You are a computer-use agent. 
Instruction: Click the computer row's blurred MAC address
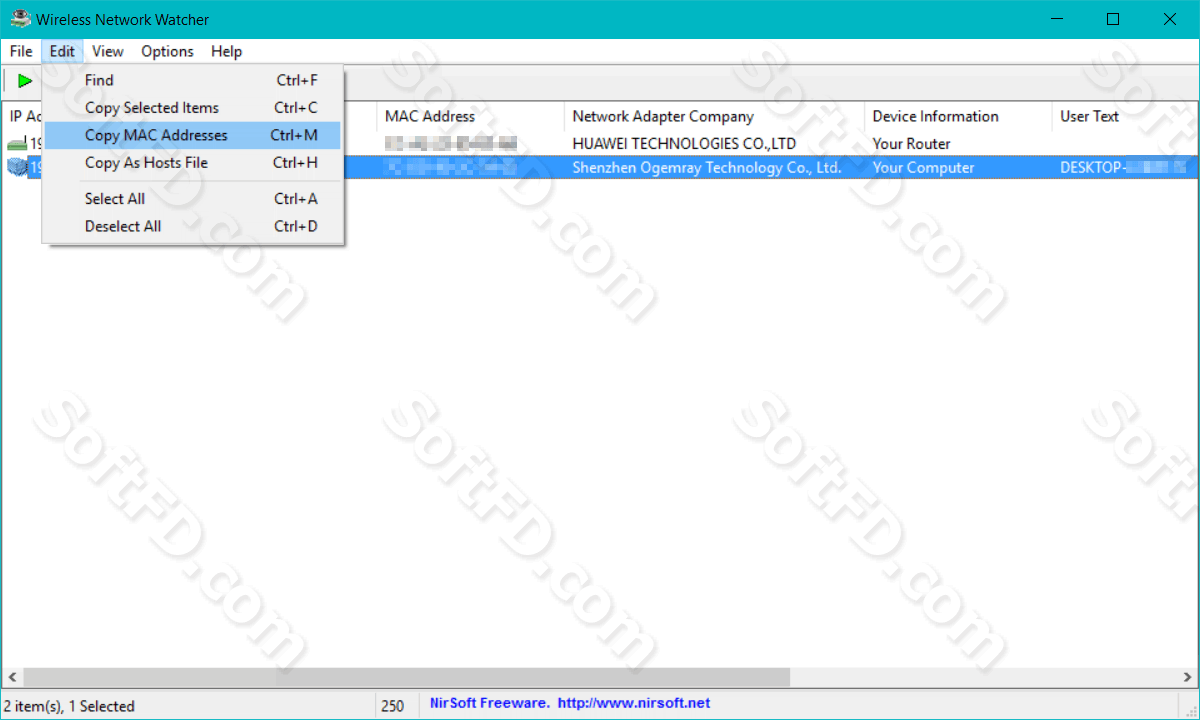pyautogui.click(x=451, y=168)
